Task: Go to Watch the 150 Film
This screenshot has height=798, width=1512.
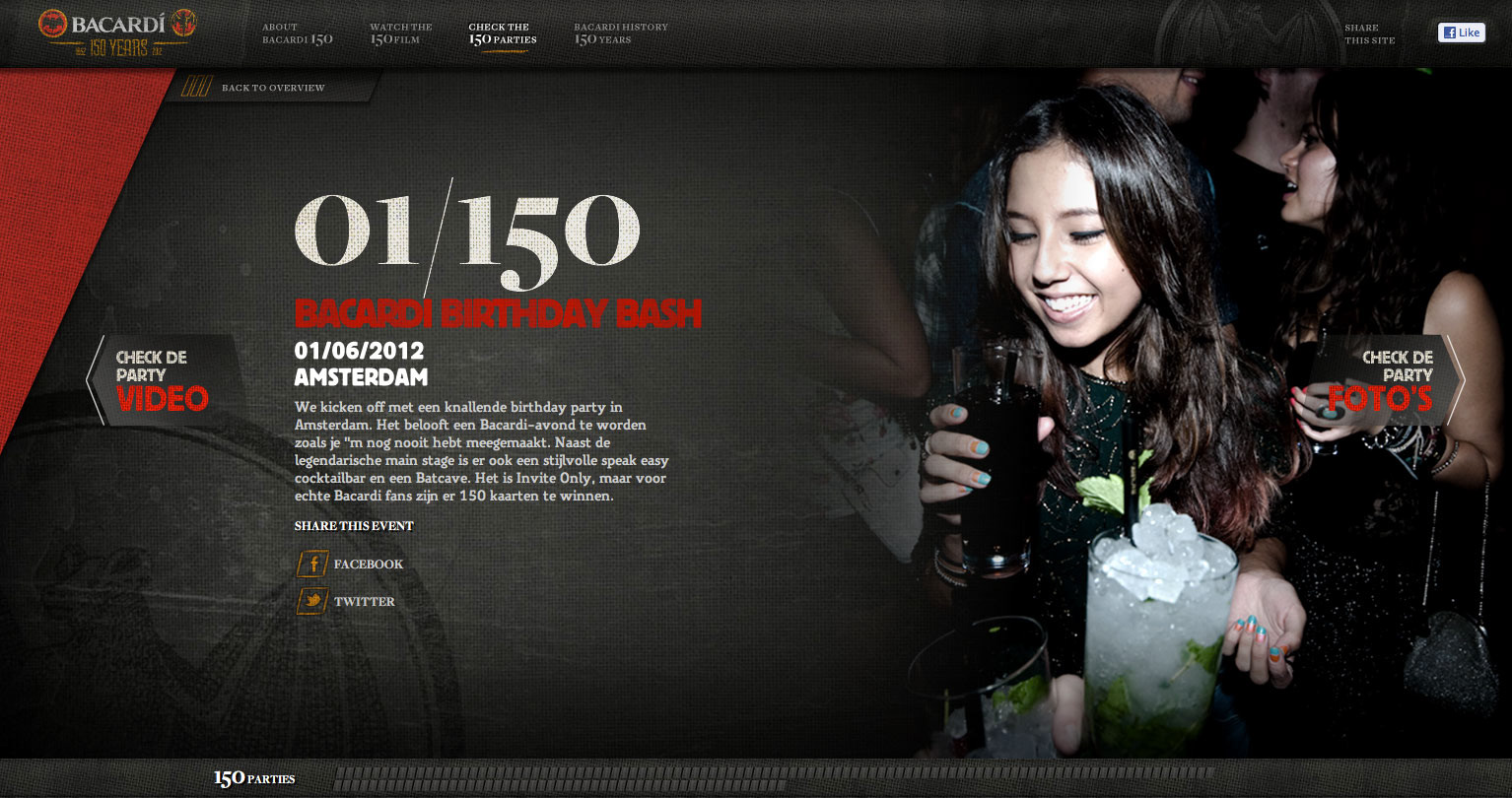Action: [401, 34]
